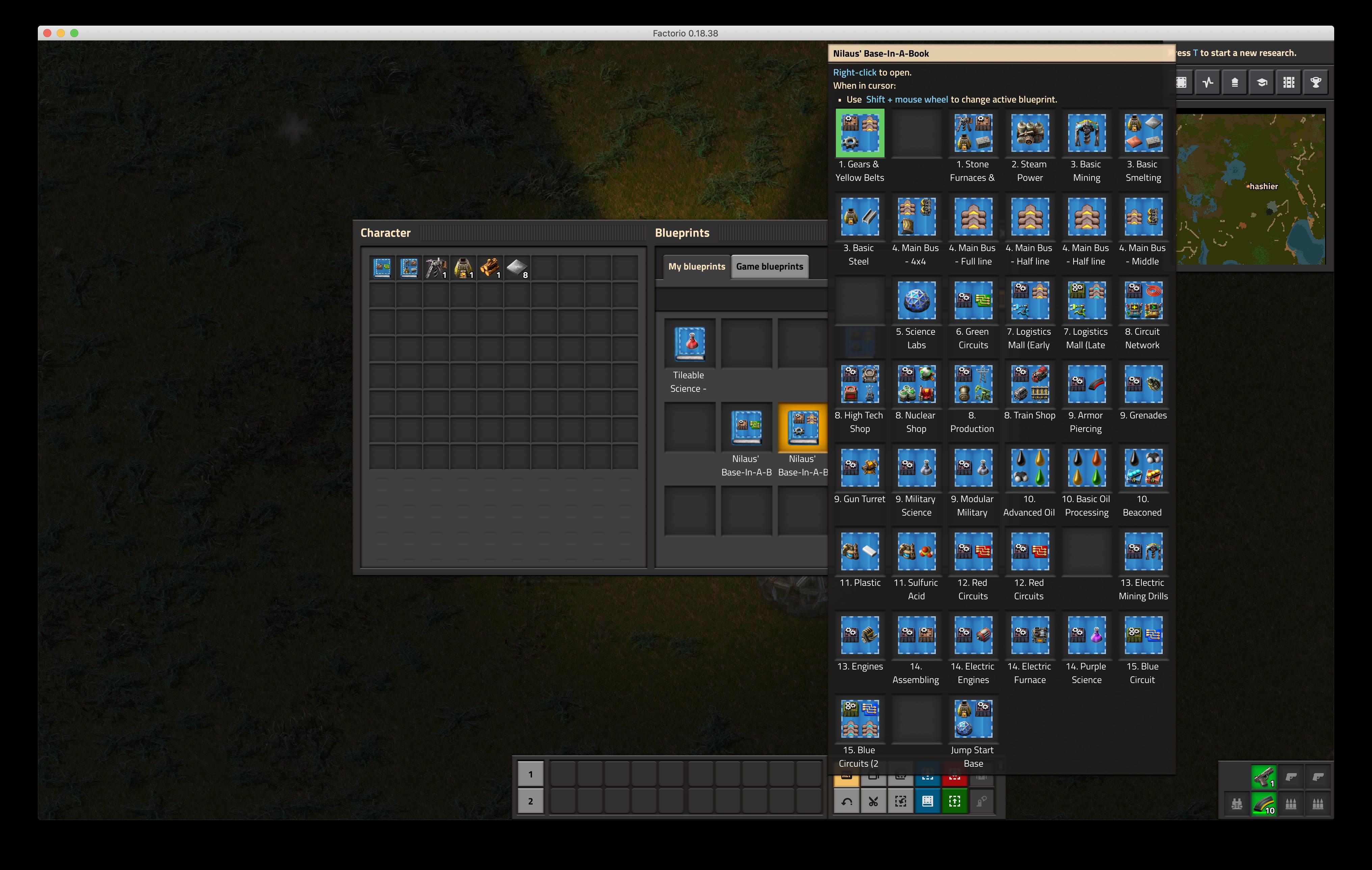Open the bonuses up-arrow button
The width and height of the screenshot is (1372, 870).
[1235, 83]
